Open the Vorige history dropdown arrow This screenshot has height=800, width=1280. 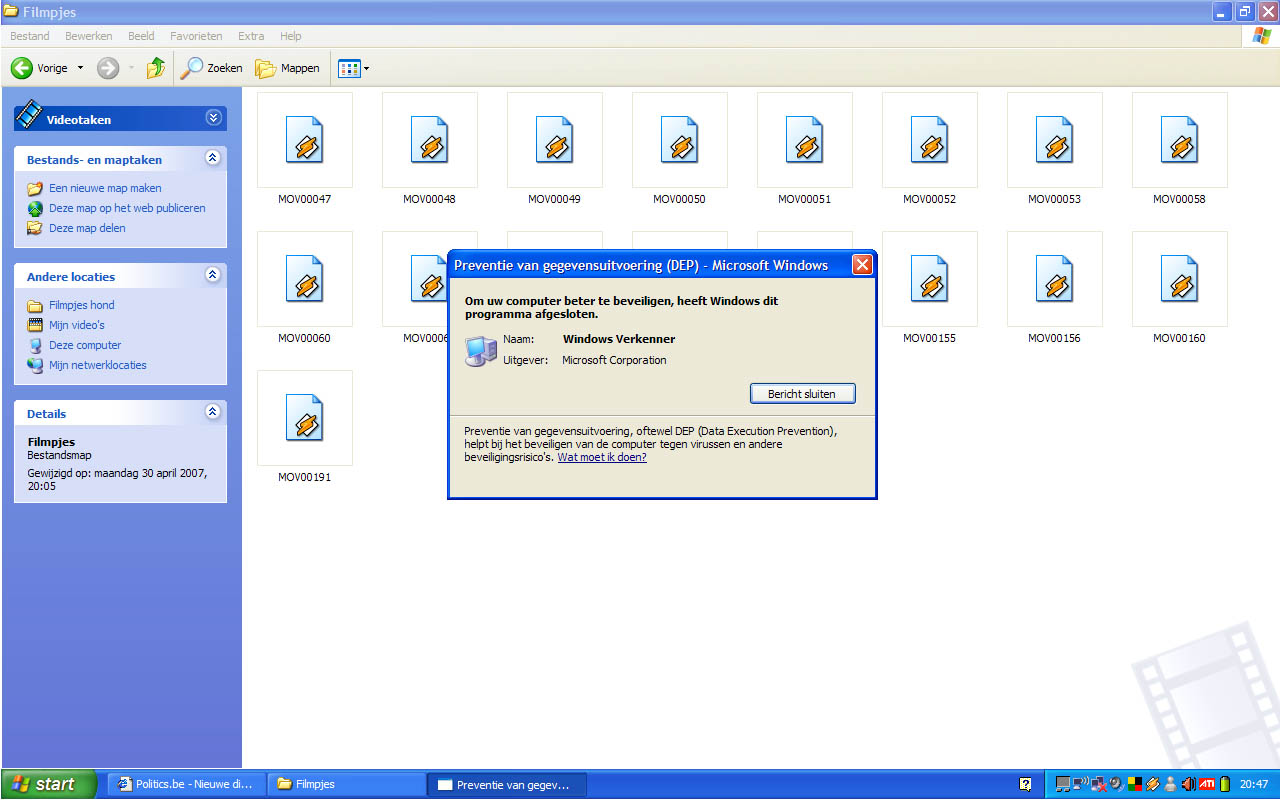[x=80, y=68]
